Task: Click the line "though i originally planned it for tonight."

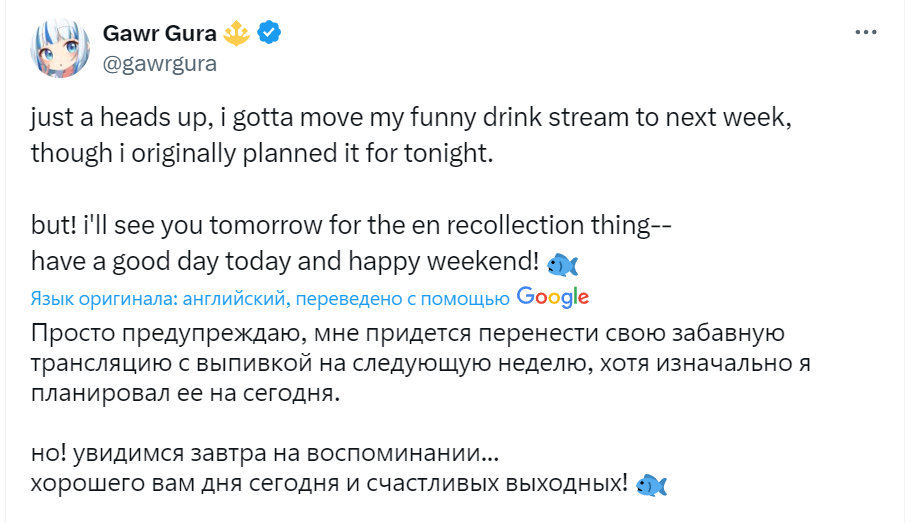Action: point(262,153)
